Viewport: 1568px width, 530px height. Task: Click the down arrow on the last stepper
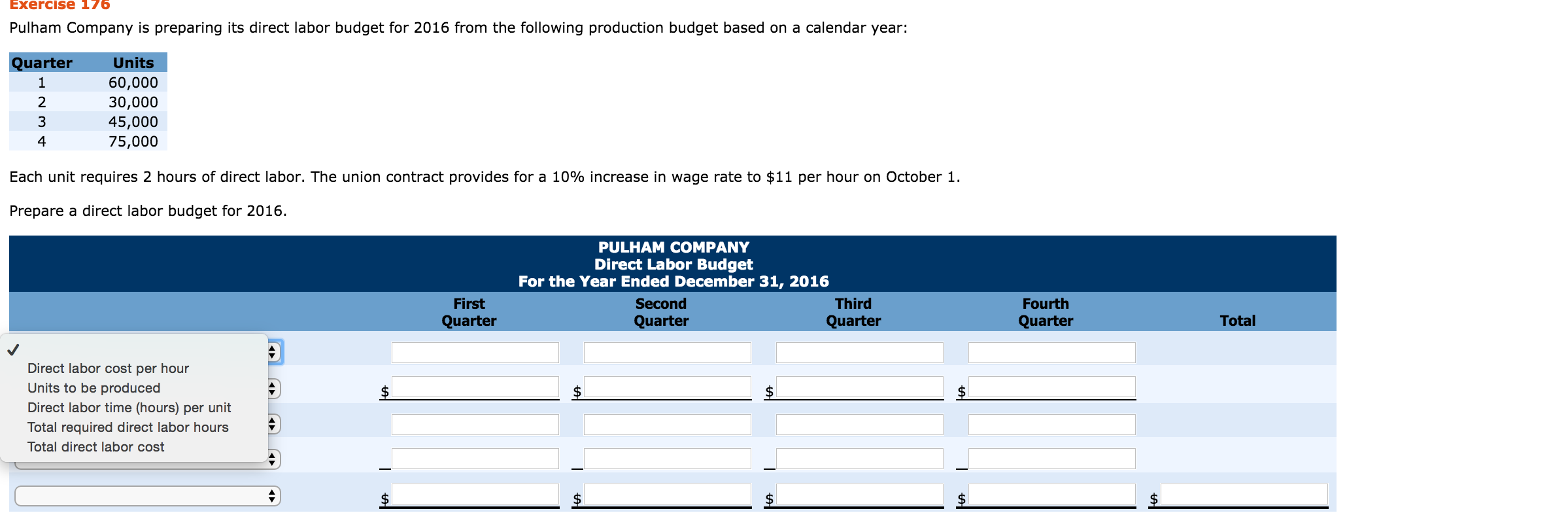tap(271, 499)
